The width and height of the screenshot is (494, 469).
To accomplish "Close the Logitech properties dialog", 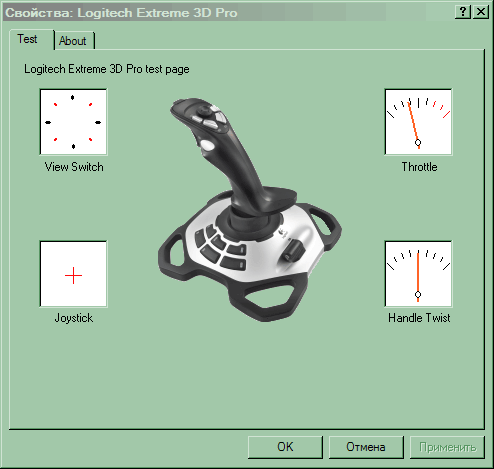I will pos(481,12).
